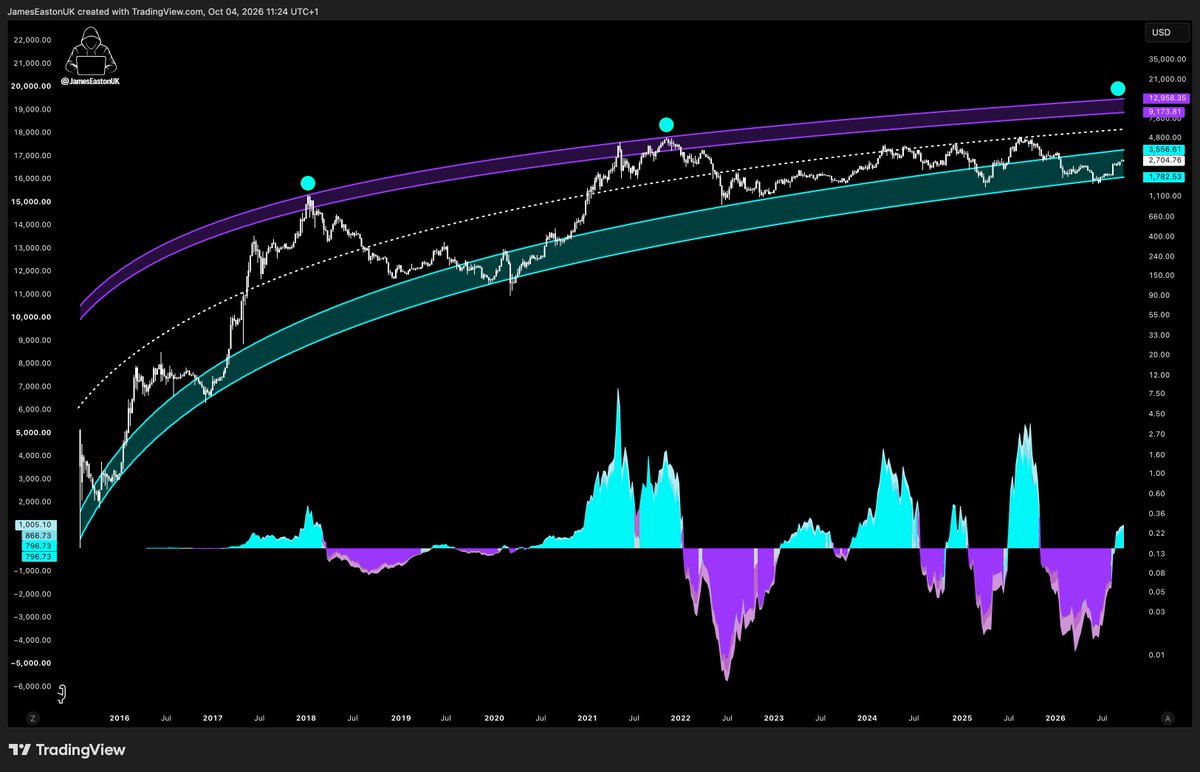1200x772 pixels.
Task: Click the 2022 year label on time axis
Action: click(680, 718)
